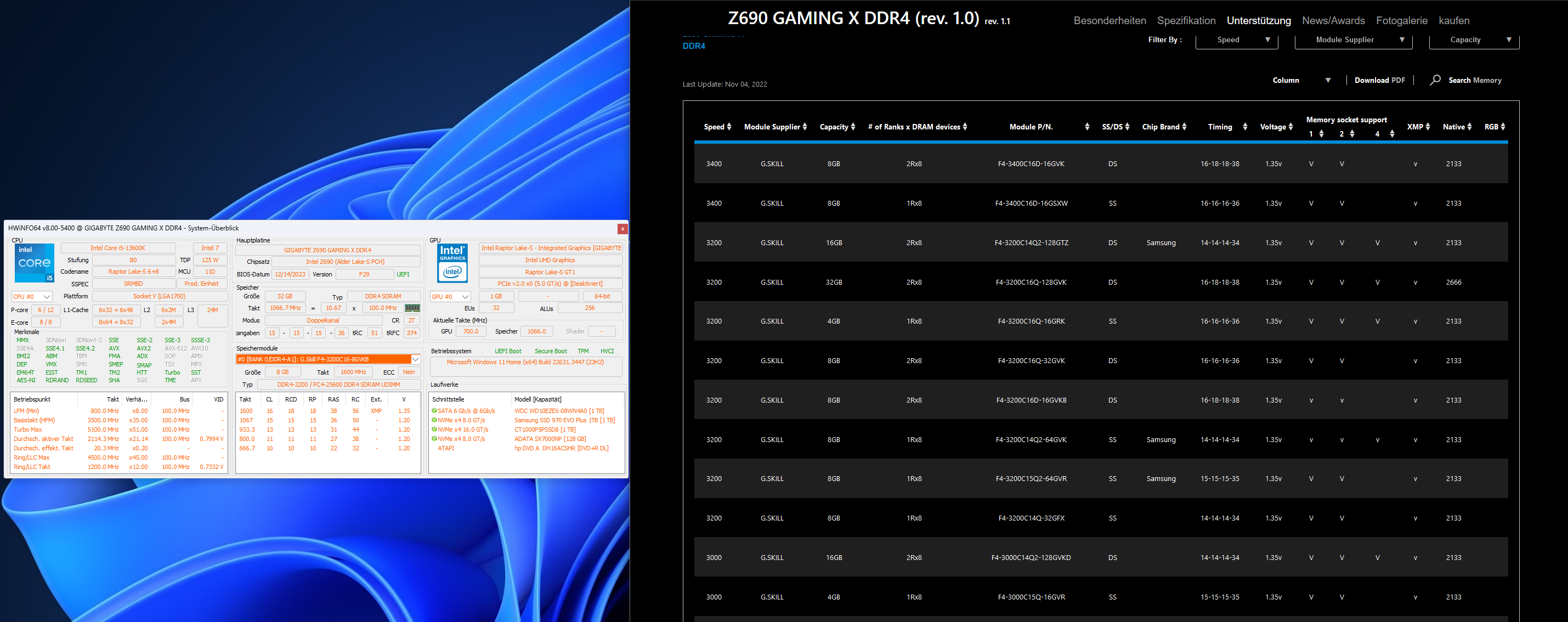Click the green memory module icon
Image resolution: width=1568 pixels, height=622 pixels.
click(412, 309)
